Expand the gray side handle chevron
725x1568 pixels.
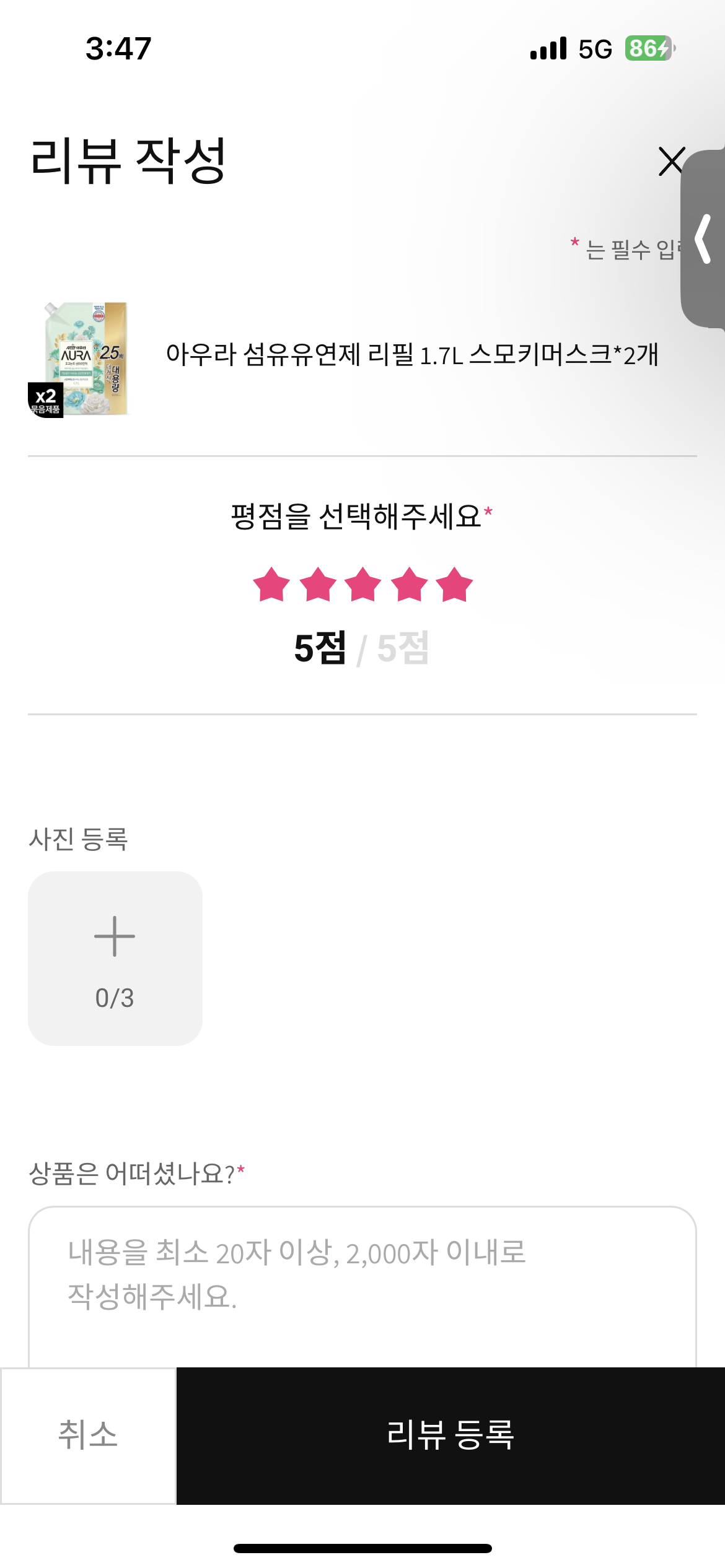(x=703, y=239)
